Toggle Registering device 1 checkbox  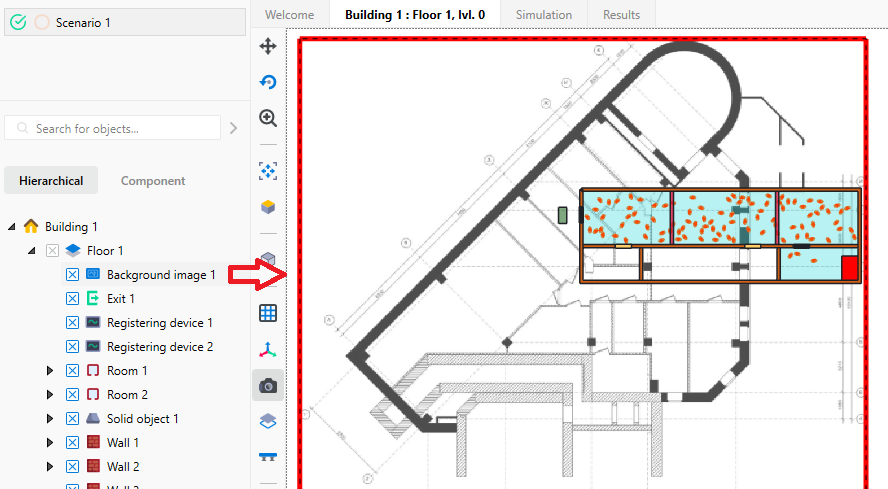coord(72,322)
